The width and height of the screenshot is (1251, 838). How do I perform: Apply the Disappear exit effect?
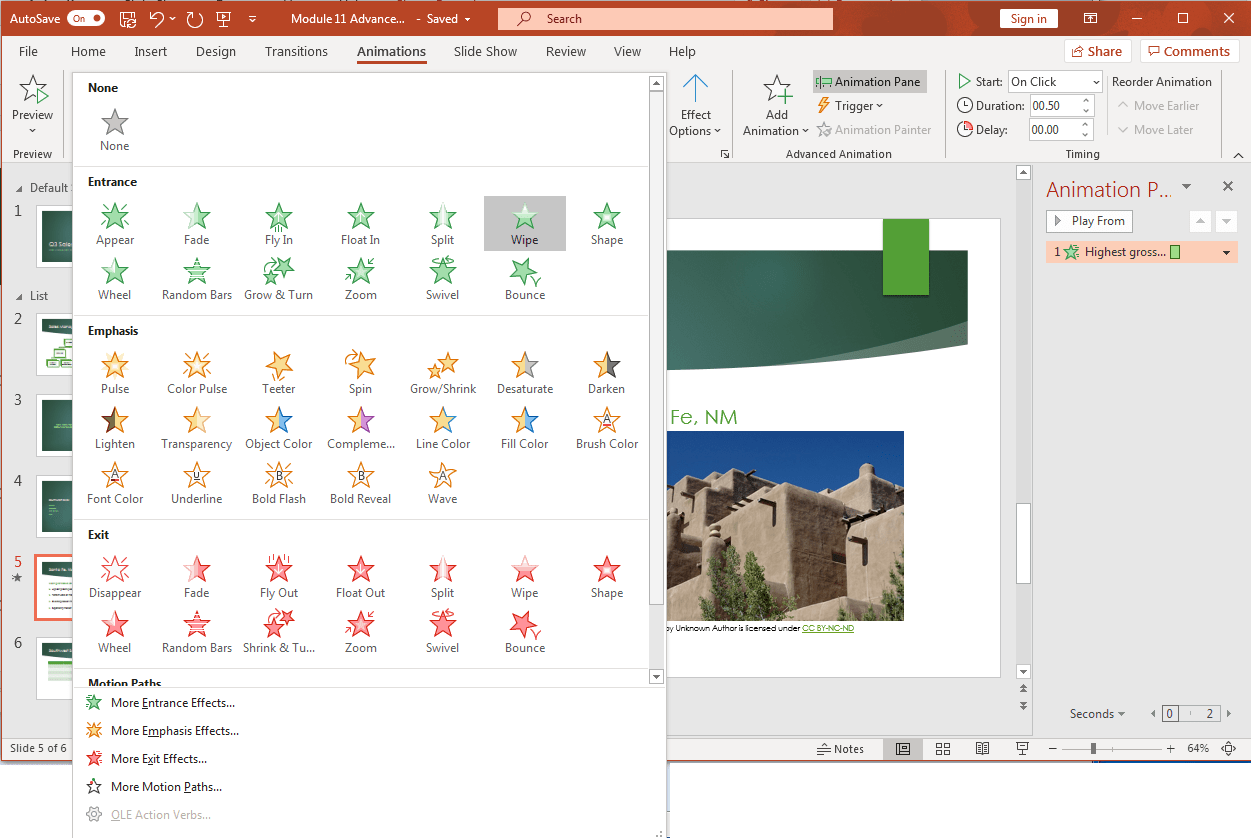pyautogui.click(x=115, y=577)
